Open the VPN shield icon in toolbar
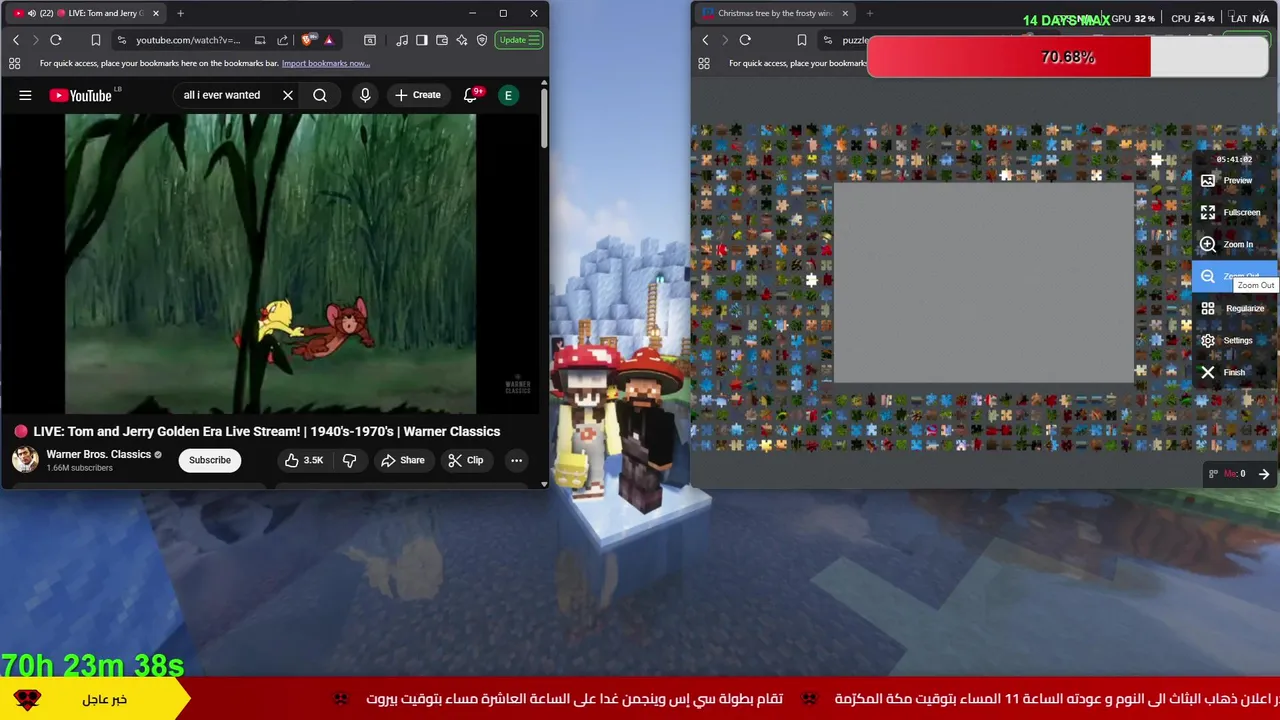 (482, 40)
